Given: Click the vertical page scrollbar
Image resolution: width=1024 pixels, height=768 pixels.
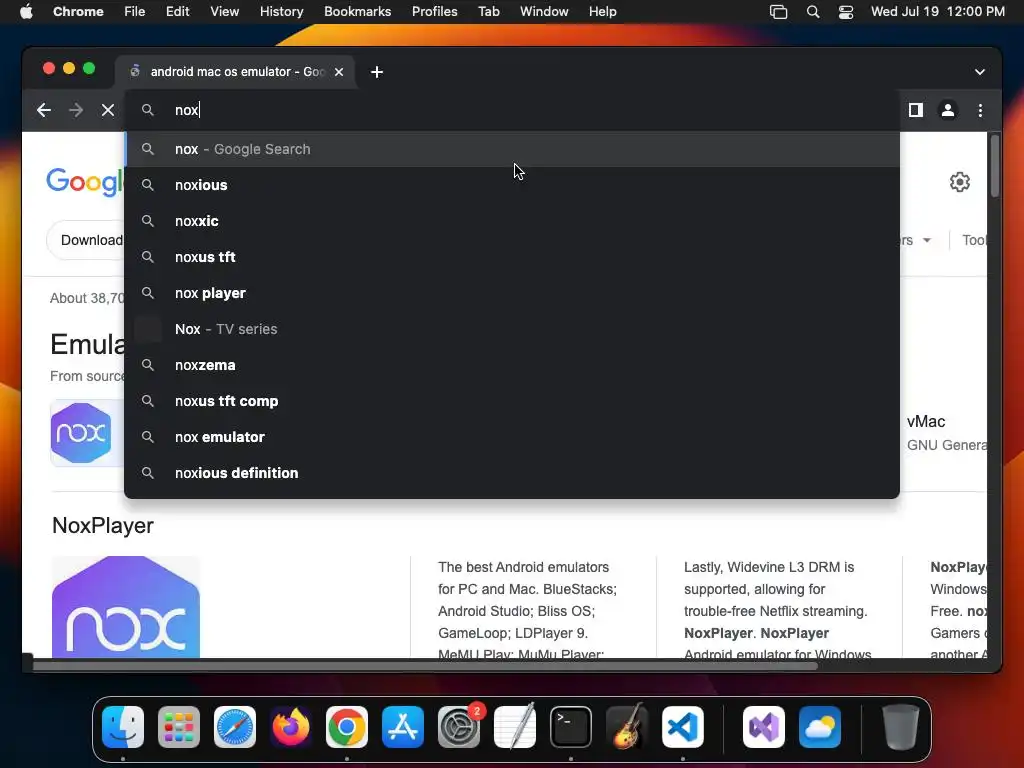Looking at the screenshot, I should [995, 165].
